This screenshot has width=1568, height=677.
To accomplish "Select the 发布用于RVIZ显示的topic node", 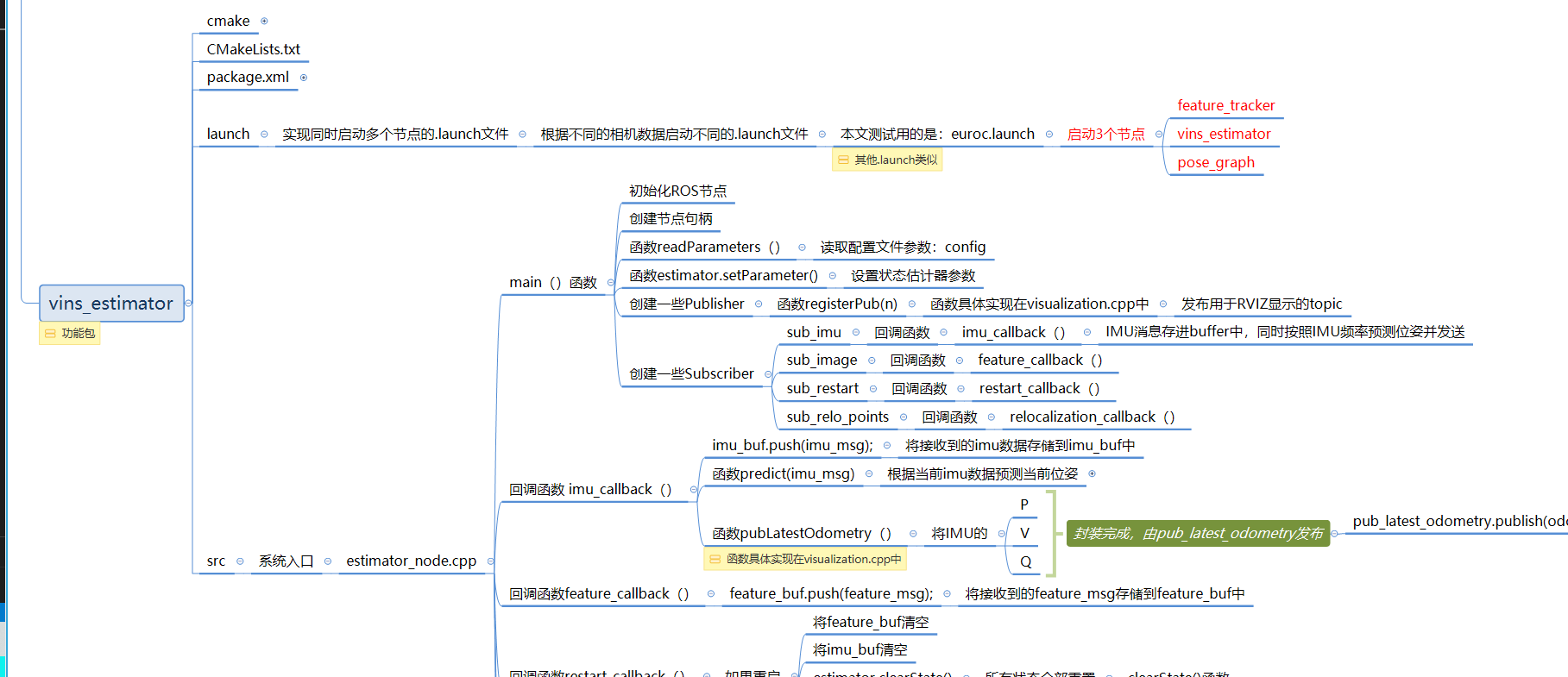I will point(1262,304).
